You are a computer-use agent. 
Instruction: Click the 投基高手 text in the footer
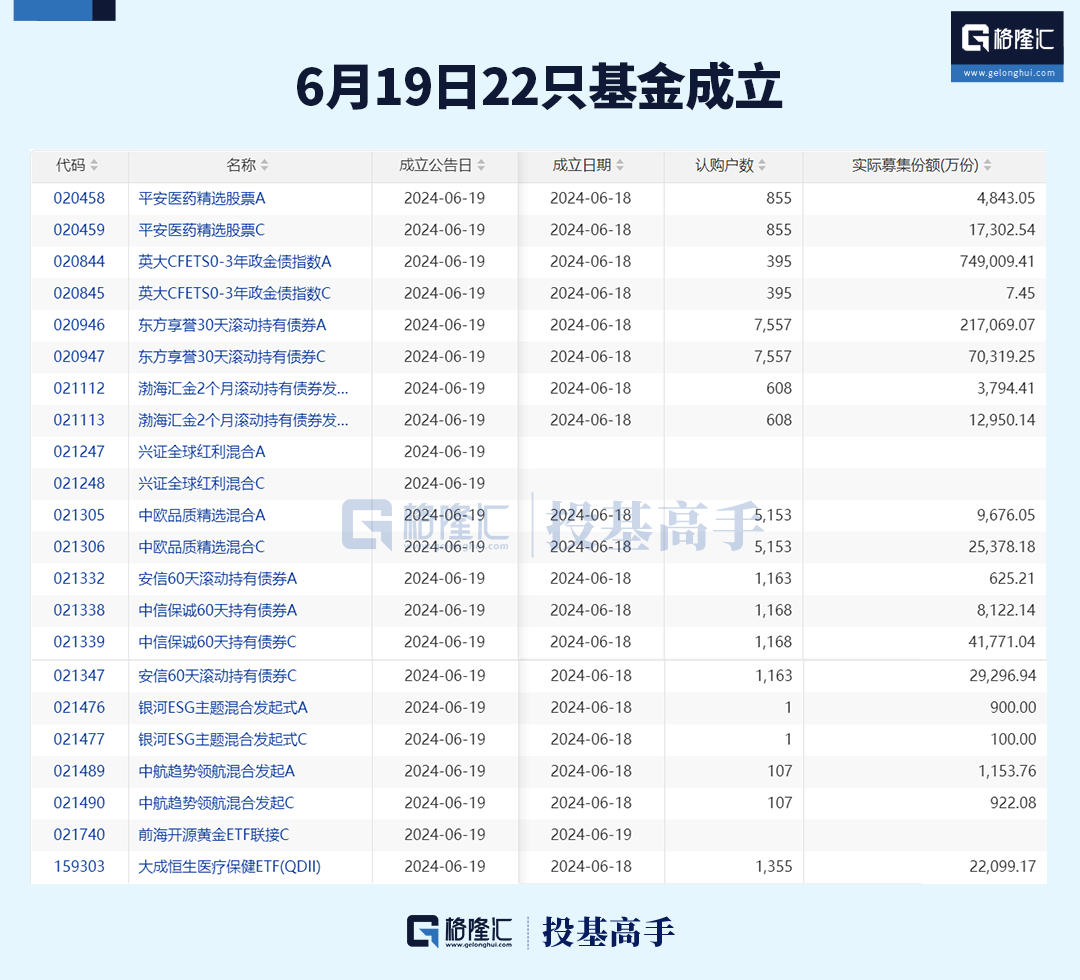tap(608, 932)
